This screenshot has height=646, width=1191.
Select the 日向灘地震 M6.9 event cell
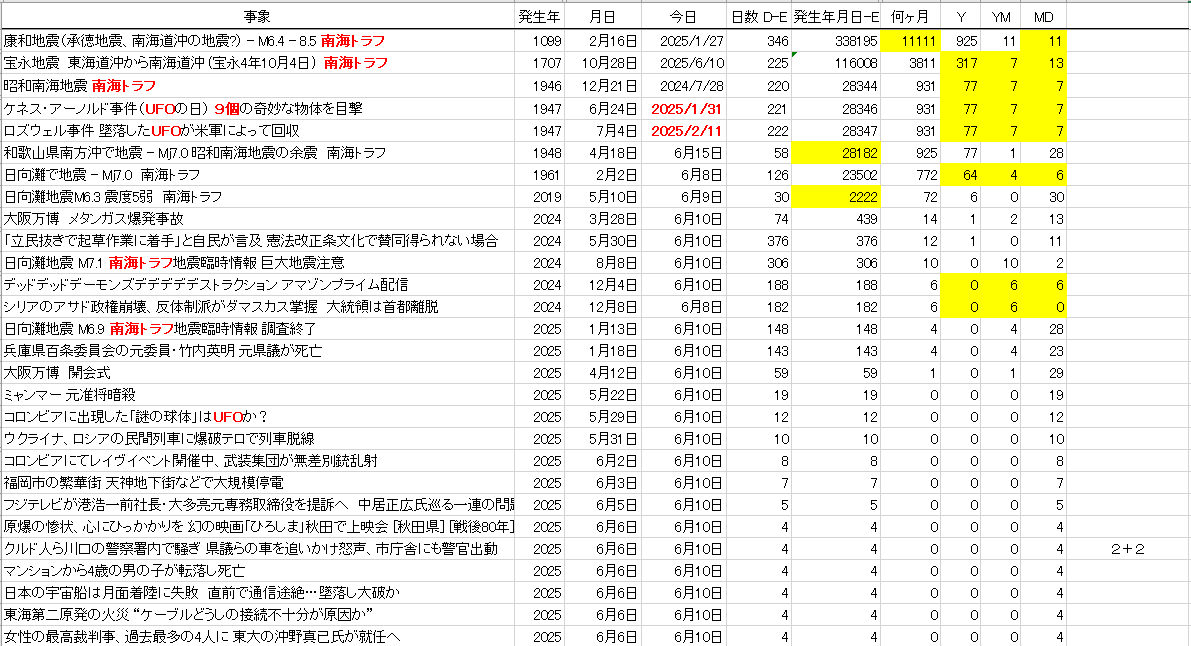tap(257, 329)
